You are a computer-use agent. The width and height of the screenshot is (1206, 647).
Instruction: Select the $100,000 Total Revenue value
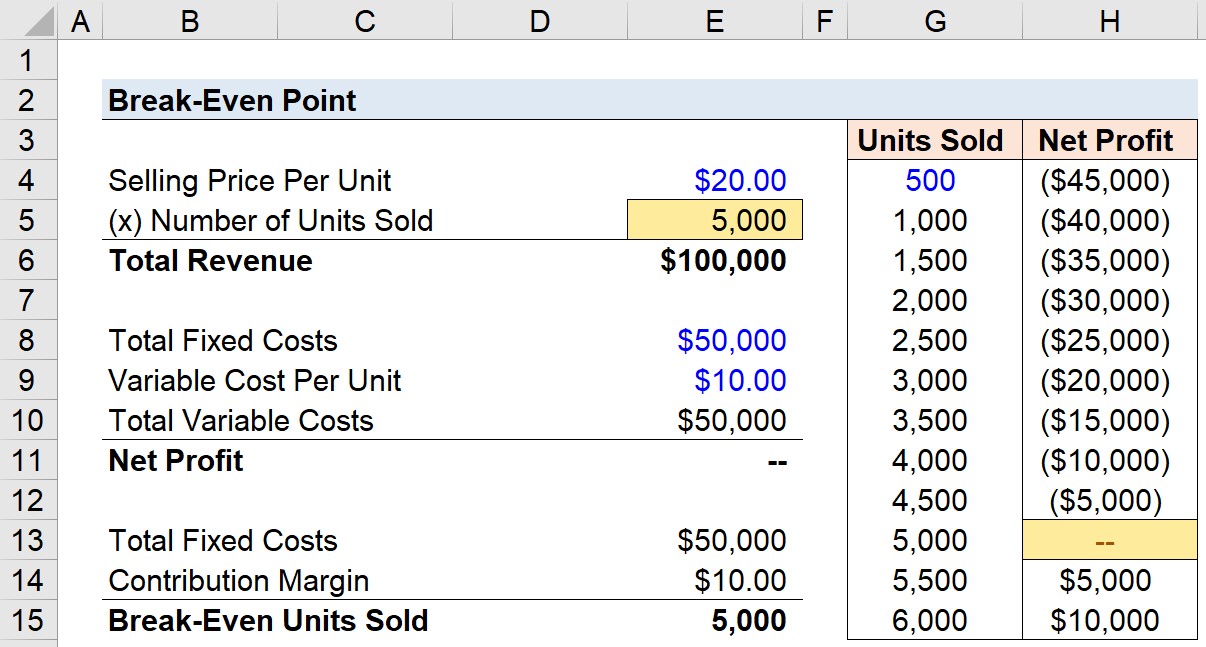click(x=724, y=260)
